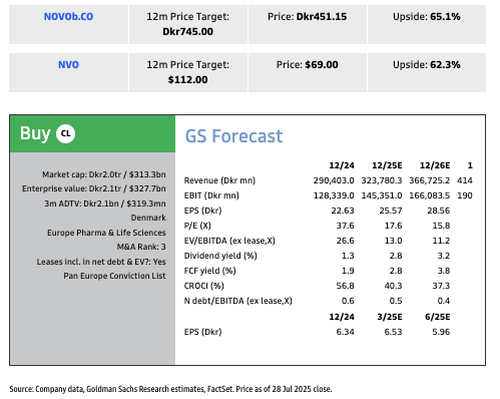Select EV/EBITDA value 26.6
Screen dimensions: 500x399
345,241
